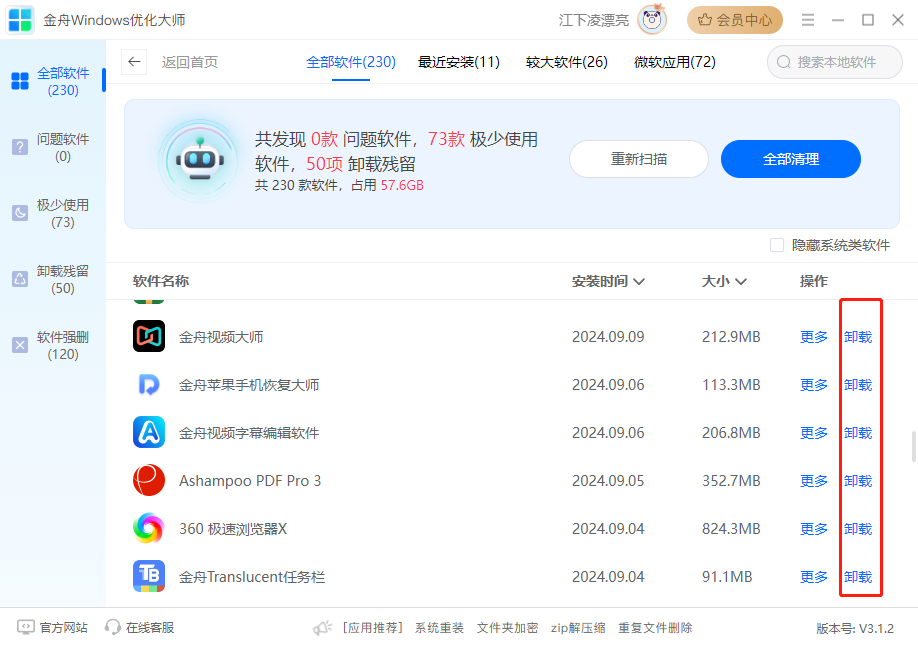Click the 金舟视频大师 name text
Screen dimensions: 918x647
point(221,337)
